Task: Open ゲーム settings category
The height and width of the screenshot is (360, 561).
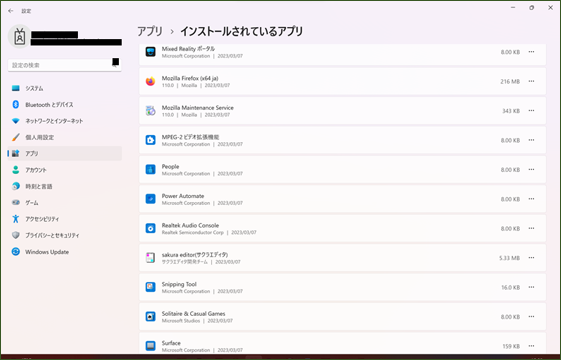Action: pyautogui.click(x=65, y=203)
